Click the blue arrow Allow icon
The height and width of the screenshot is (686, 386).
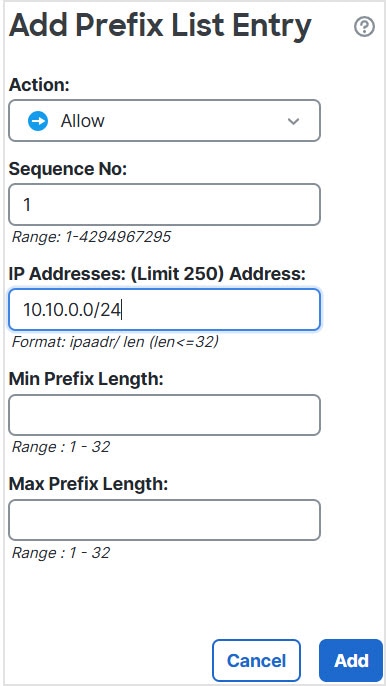point(38,121)
